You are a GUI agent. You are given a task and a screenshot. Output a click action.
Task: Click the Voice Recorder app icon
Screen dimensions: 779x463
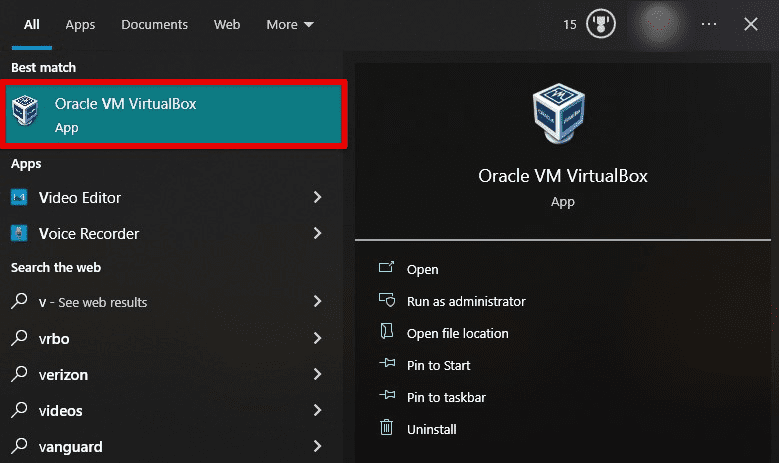coord(19,233)
